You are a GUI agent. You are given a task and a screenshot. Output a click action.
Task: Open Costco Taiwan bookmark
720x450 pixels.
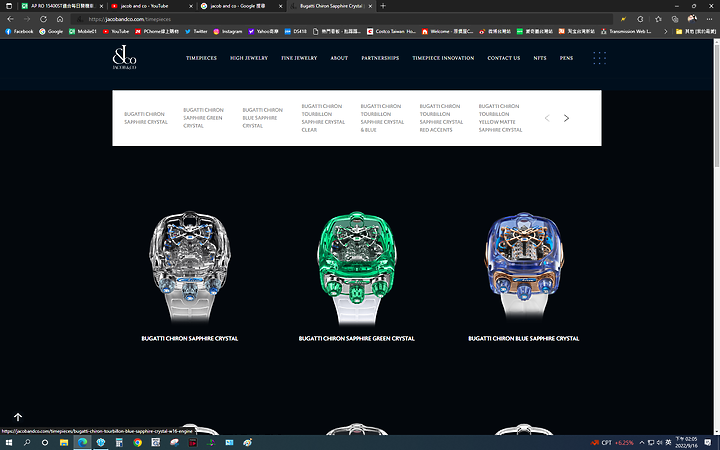[391, 31]
